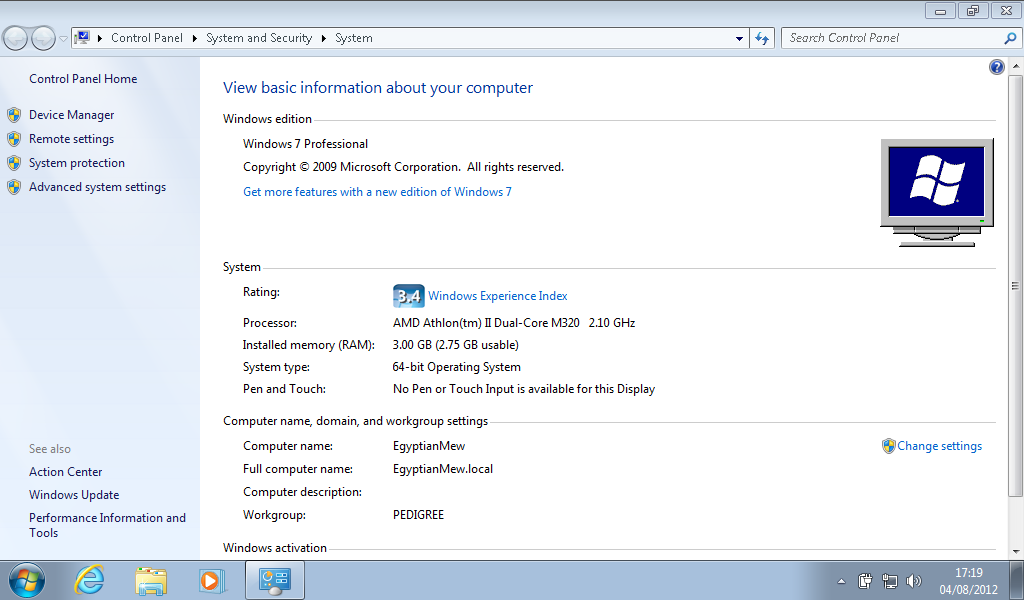Open the Windows Start orb

27,580
